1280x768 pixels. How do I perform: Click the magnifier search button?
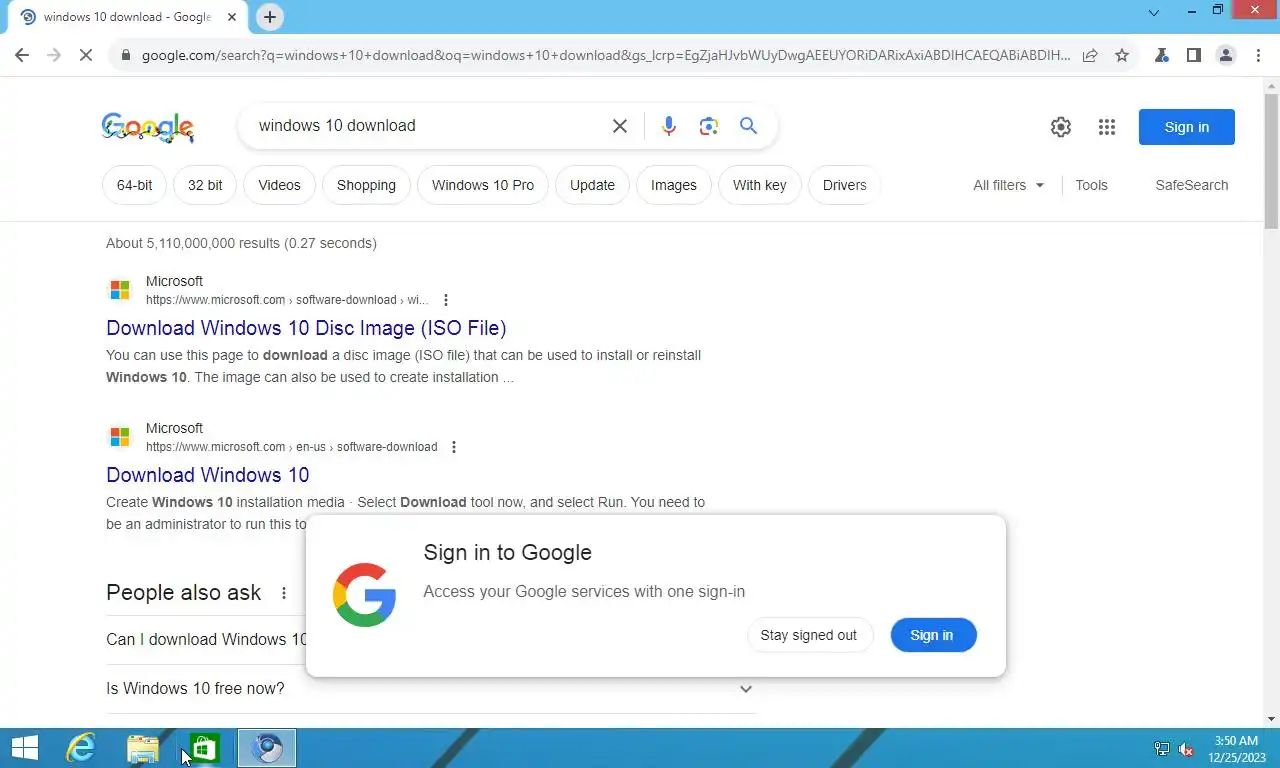[749, 126]
